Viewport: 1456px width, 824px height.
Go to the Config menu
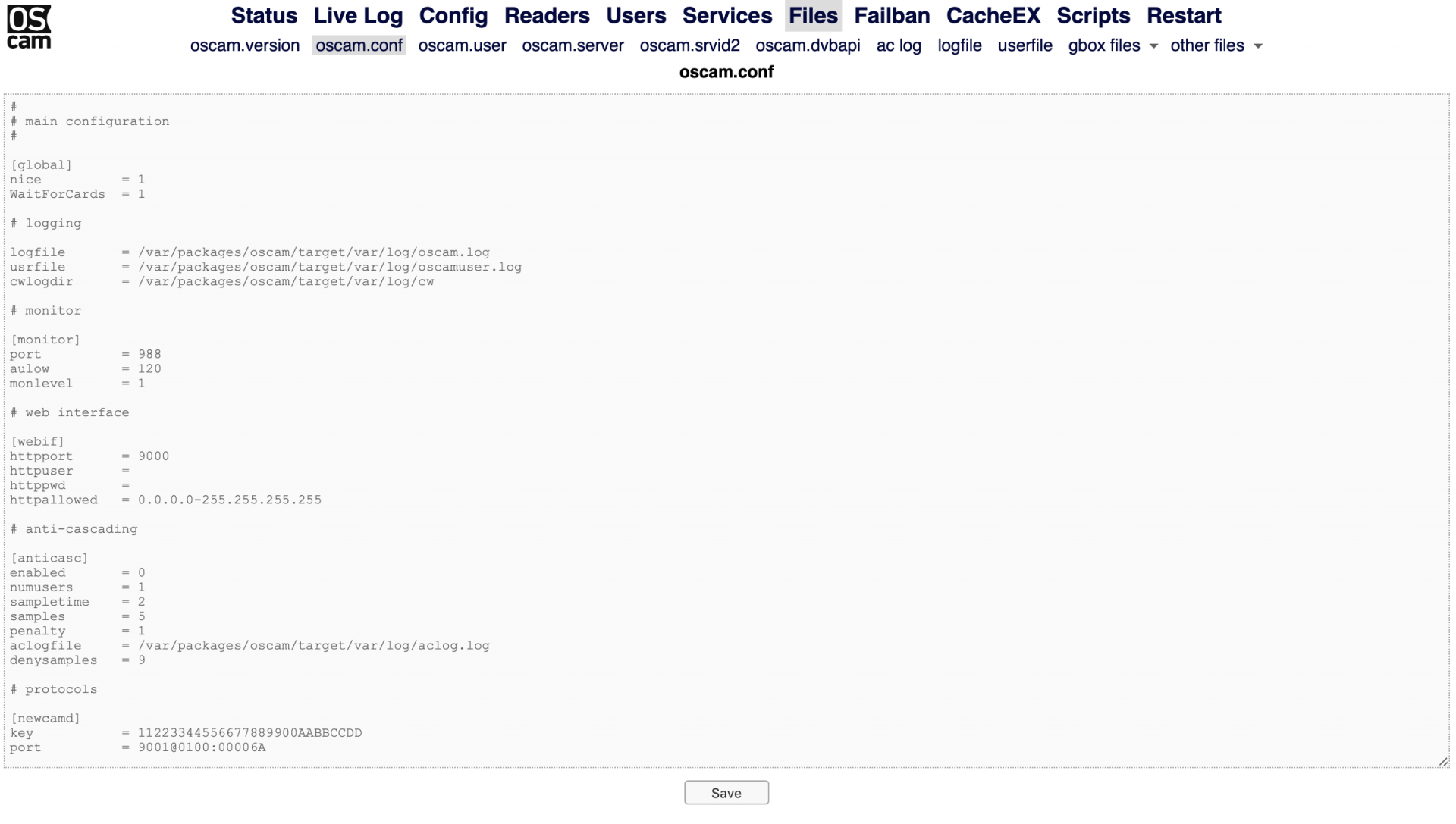(453, 15)
